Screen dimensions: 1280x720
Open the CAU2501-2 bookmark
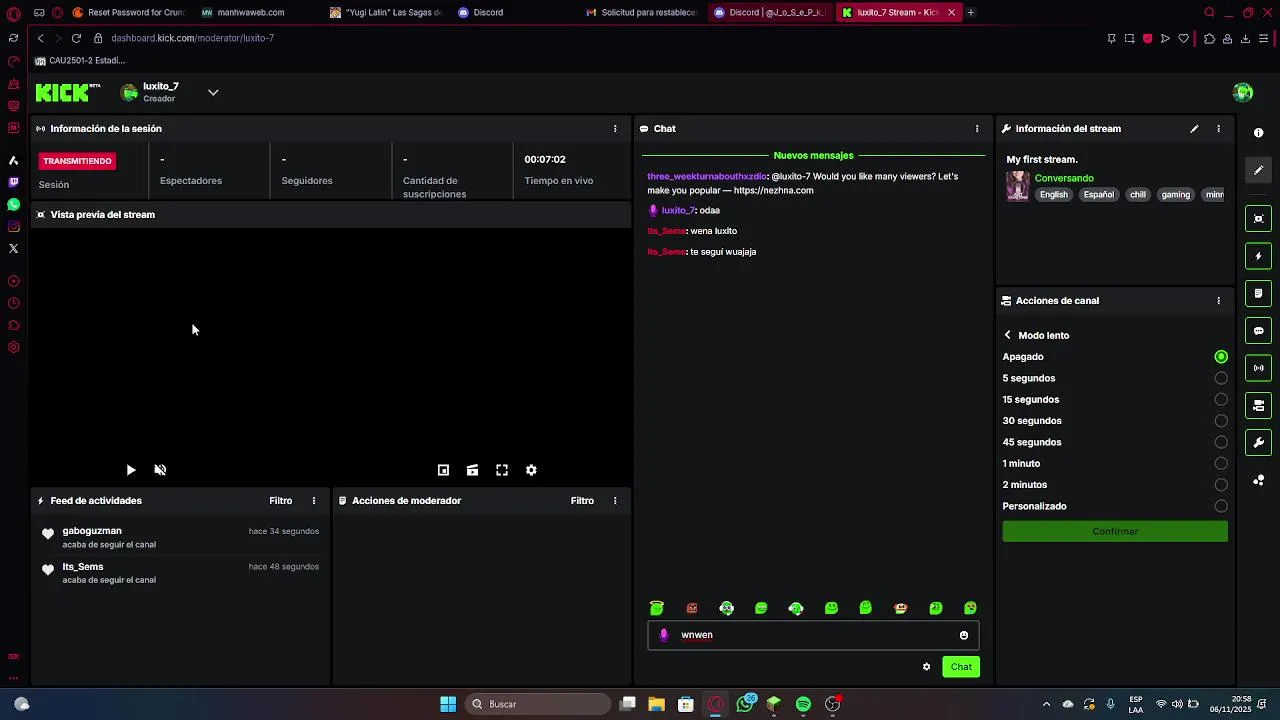(80, 61)
